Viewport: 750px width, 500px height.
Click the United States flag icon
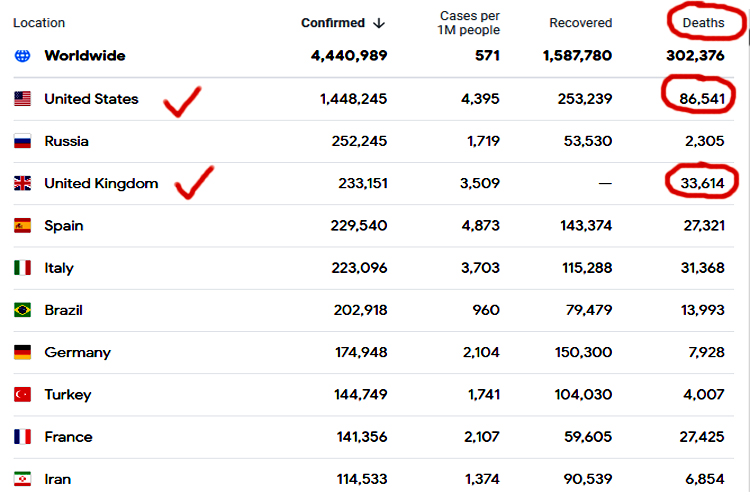click(22, 99)
